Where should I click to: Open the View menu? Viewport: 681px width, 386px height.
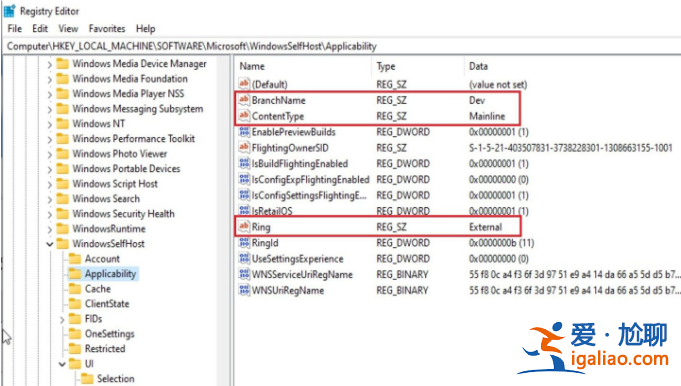pos(68,29)
